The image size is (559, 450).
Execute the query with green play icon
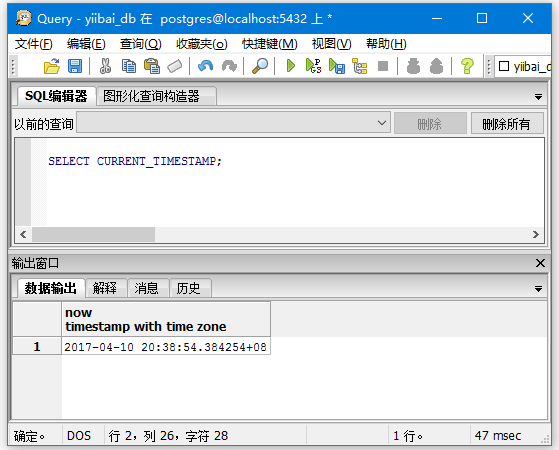[291, 66]
